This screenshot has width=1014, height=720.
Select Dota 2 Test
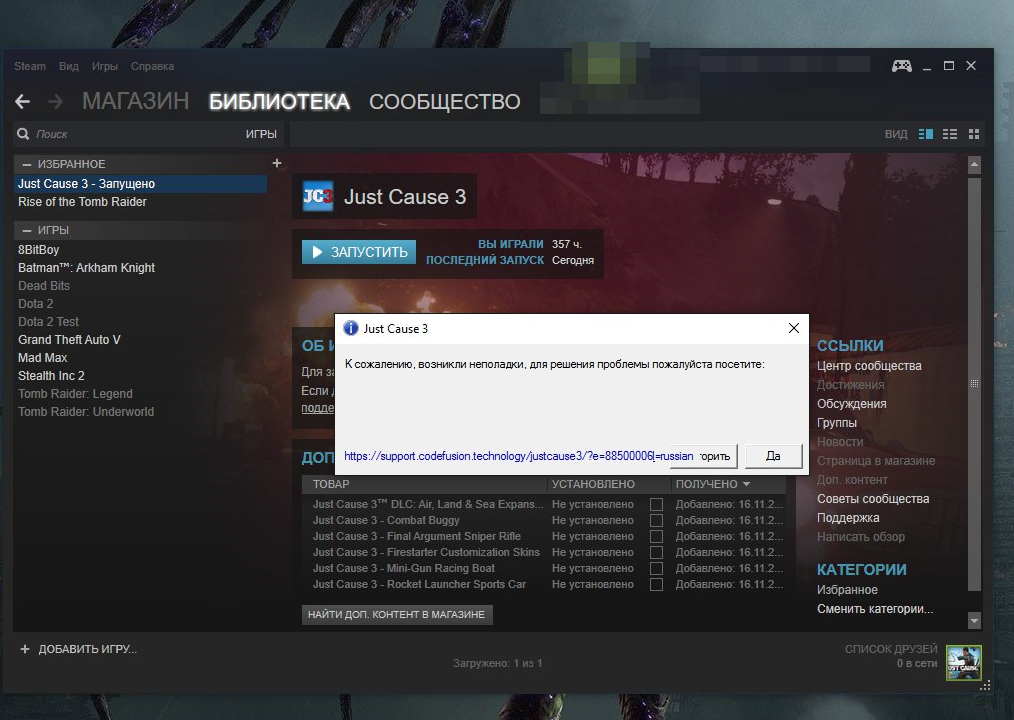pos(49,322)
